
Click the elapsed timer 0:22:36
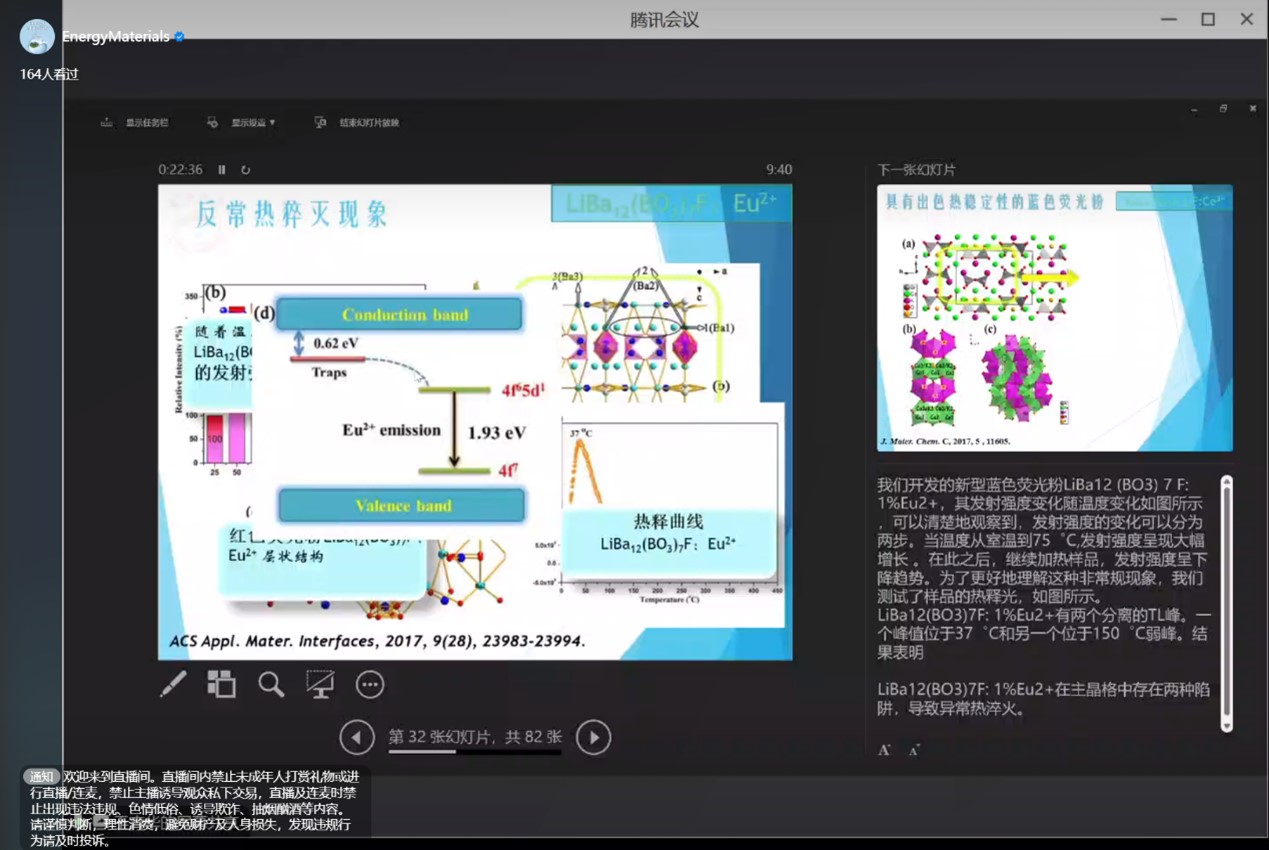tap(180, 170)
